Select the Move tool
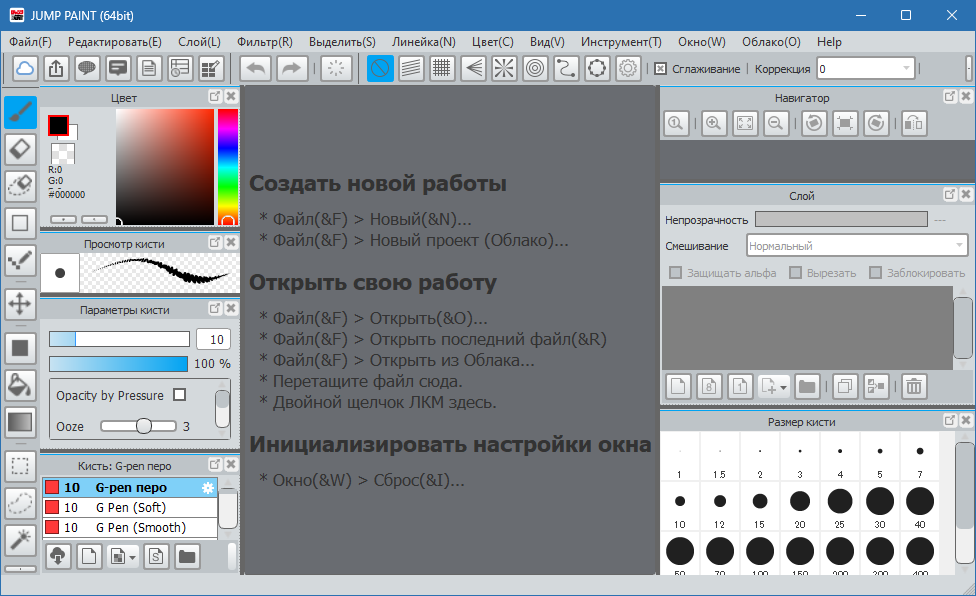Screen dimensions: 976x596 21,304
